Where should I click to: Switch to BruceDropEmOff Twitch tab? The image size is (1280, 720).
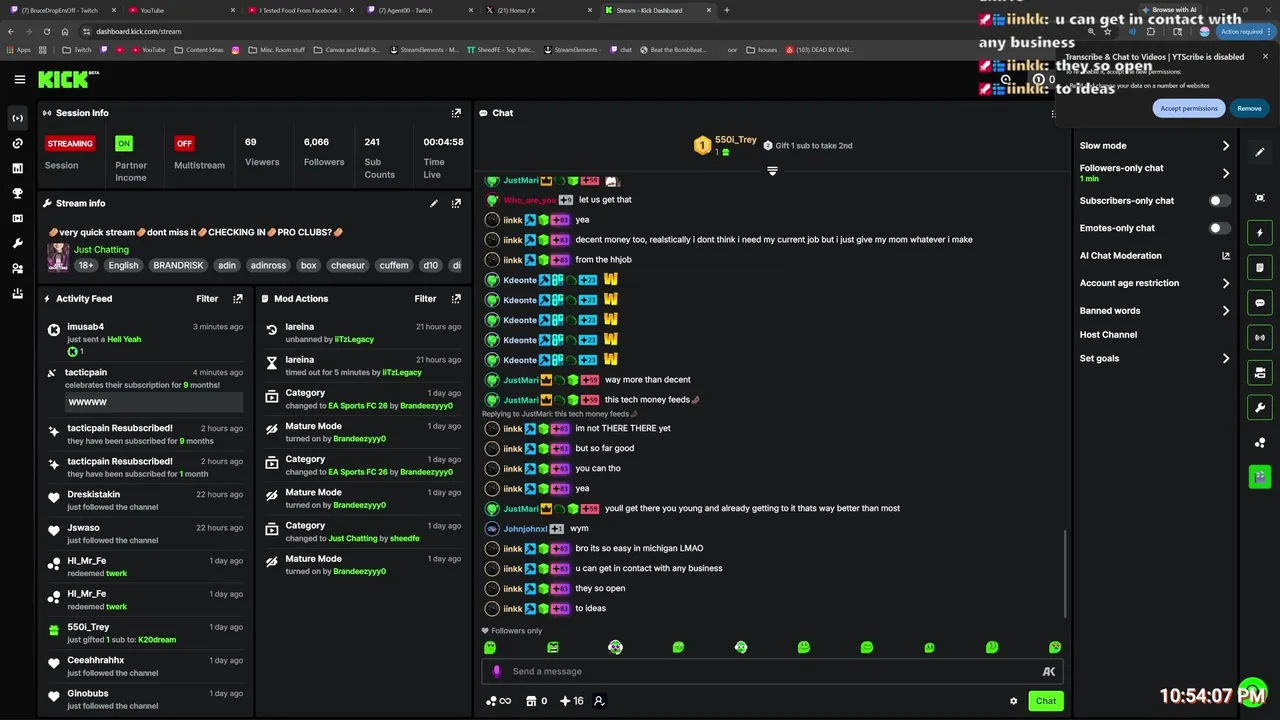[x=60, y=10]
